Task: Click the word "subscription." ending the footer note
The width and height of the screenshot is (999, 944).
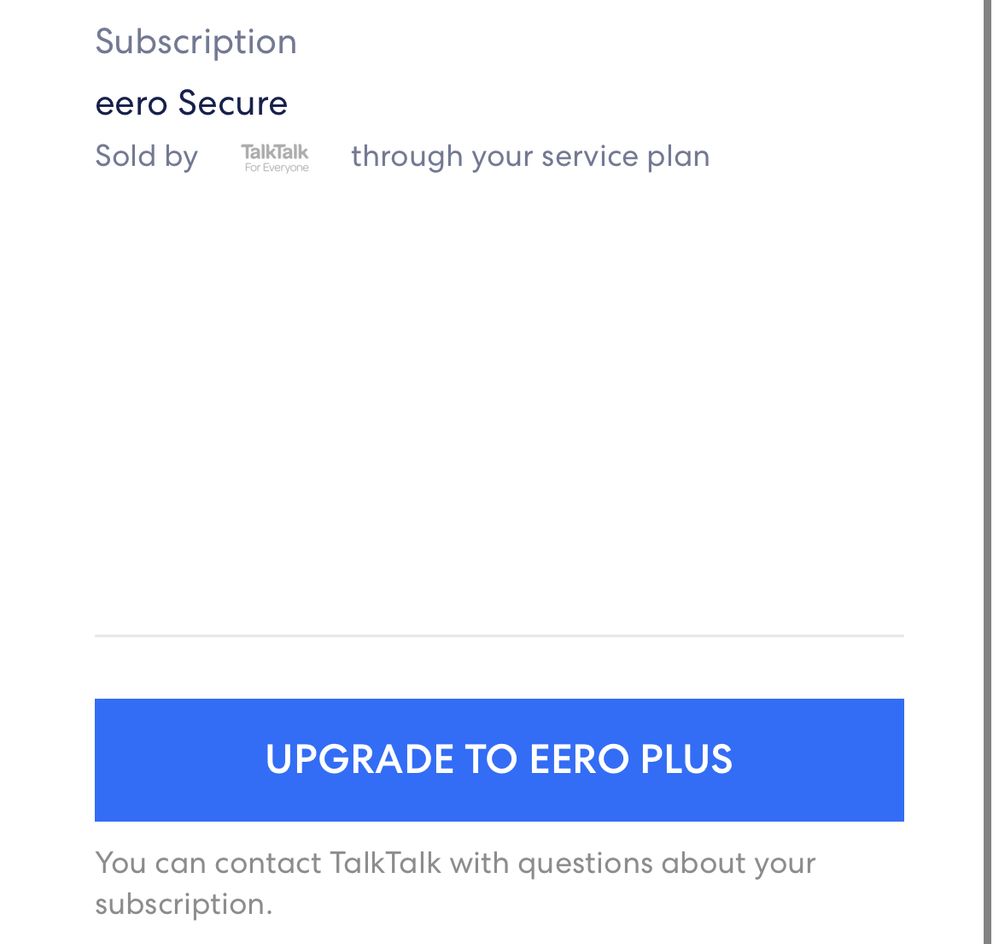Action: 184,904
